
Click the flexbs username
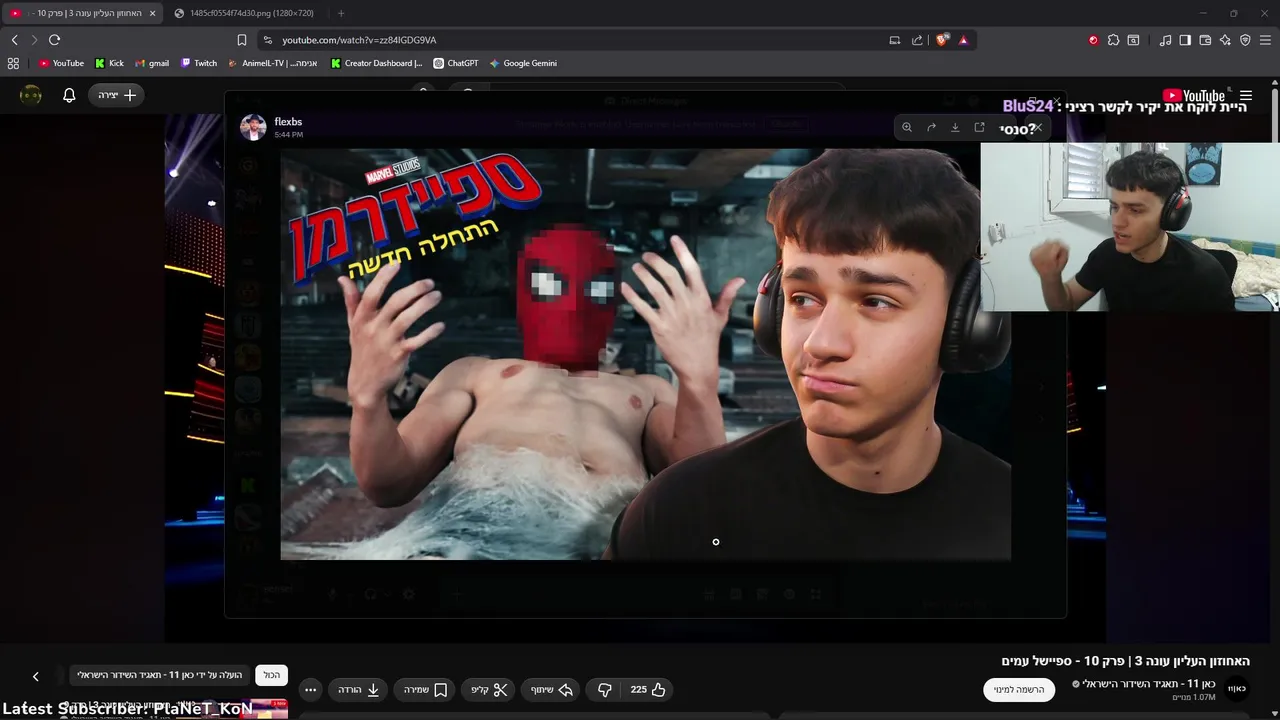click(288, 122)
